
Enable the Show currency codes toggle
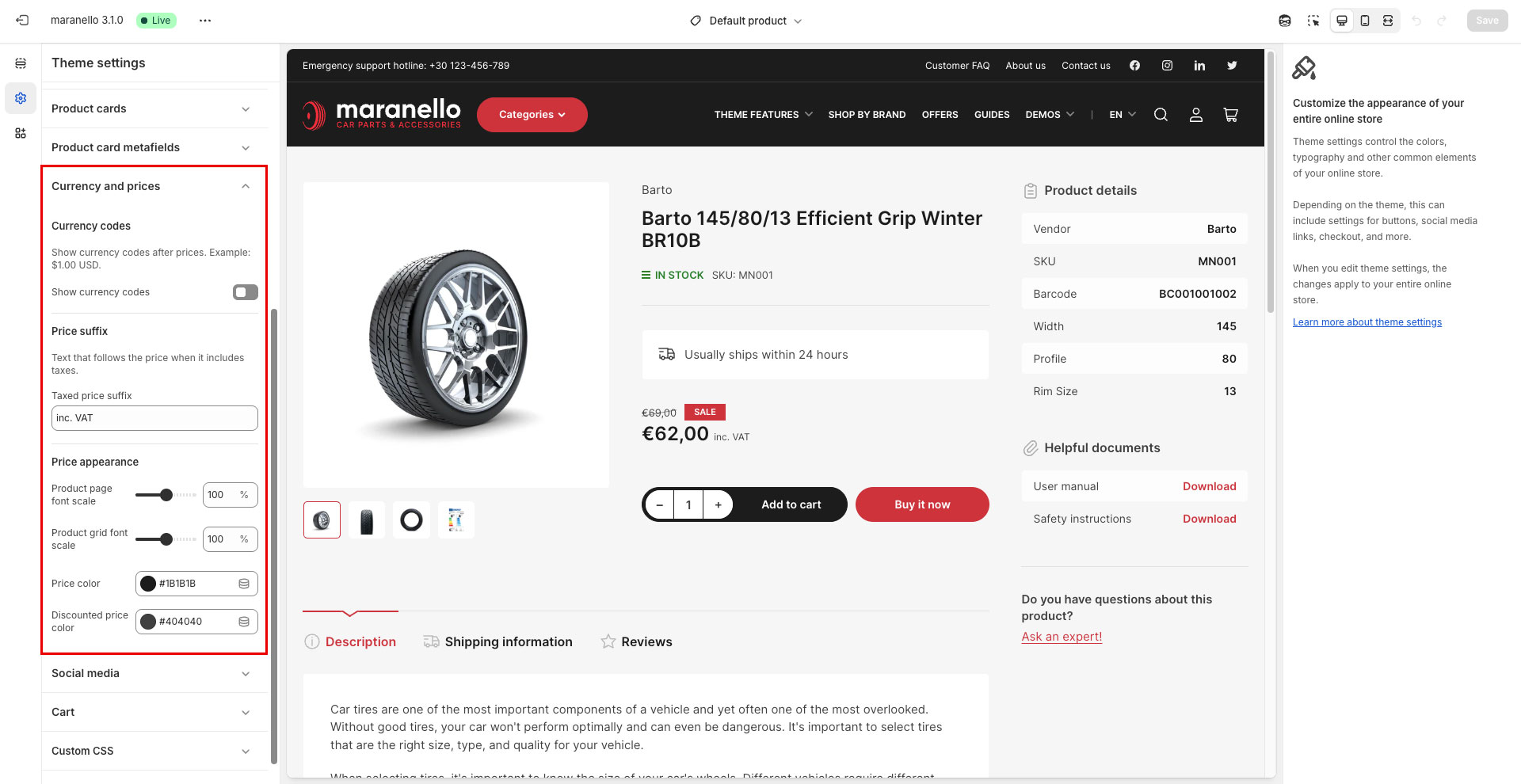(245, 292)
